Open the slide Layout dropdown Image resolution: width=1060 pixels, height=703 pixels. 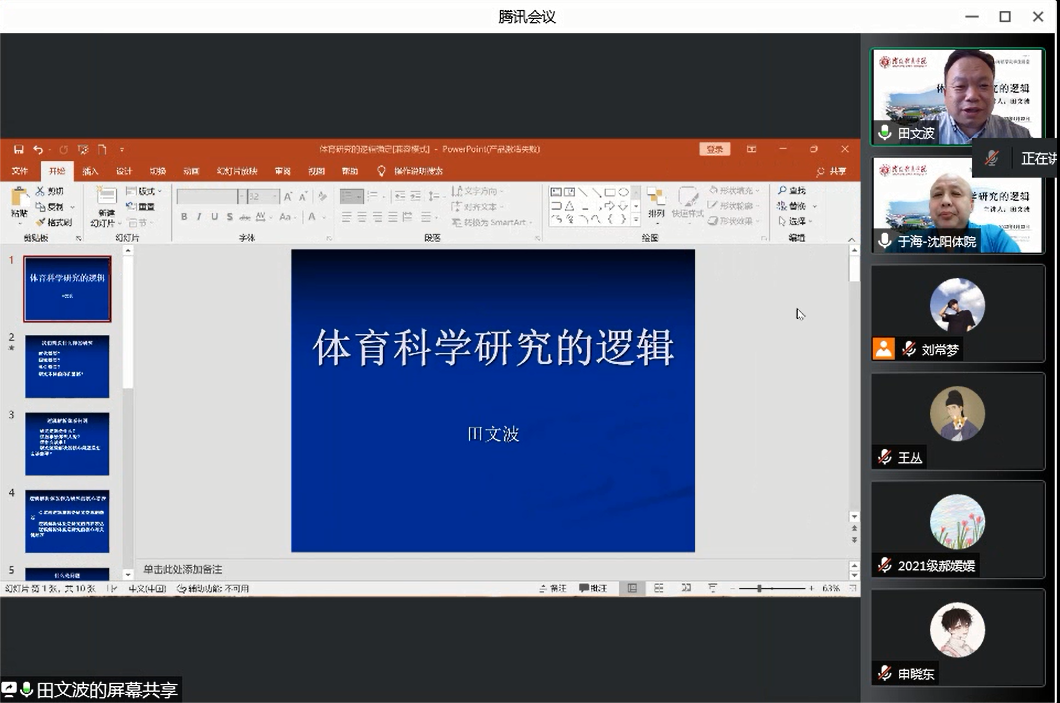[x=142, y=191]
